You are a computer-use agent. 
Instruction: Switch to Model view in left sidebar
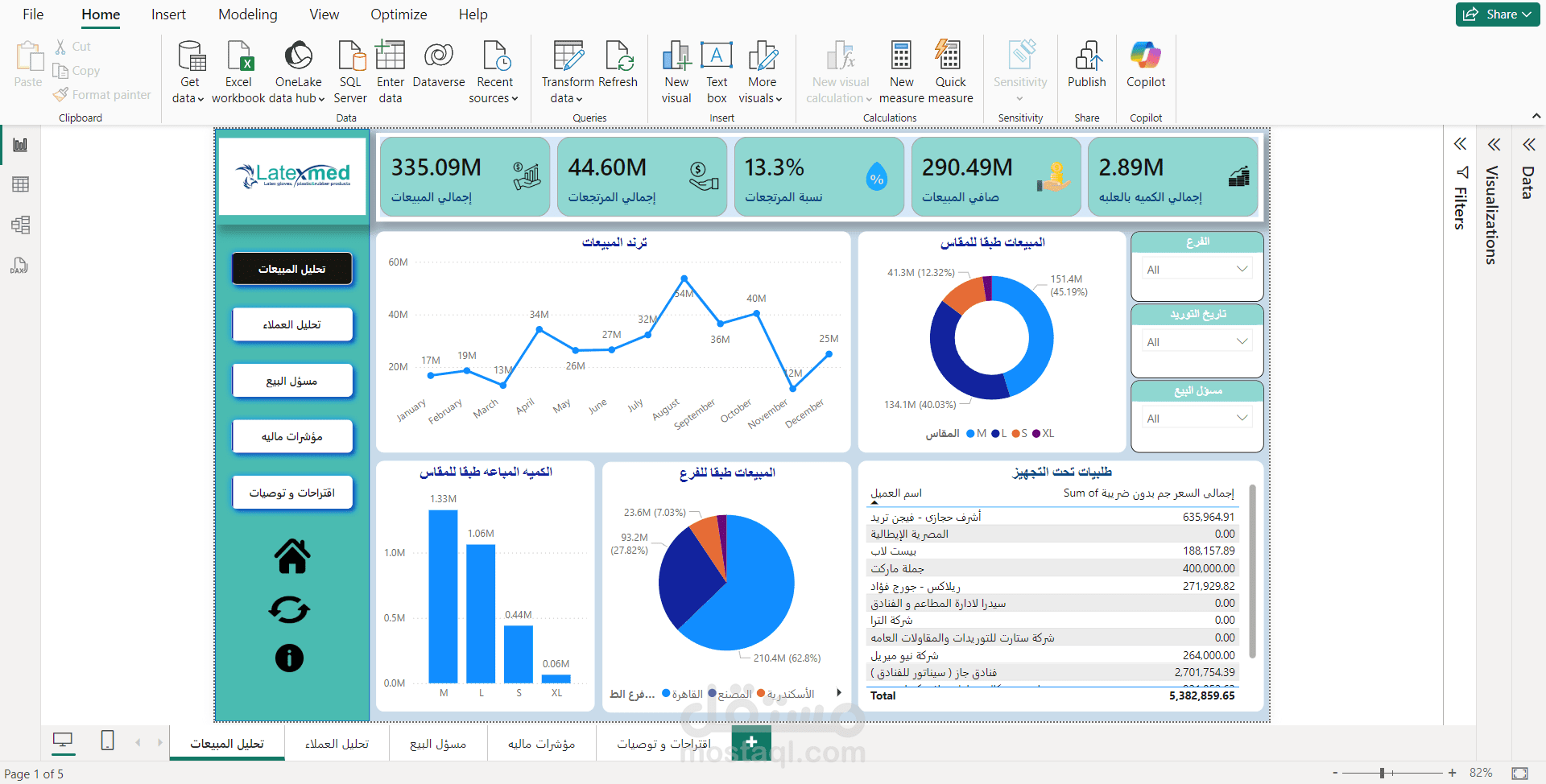click(20, 225)
